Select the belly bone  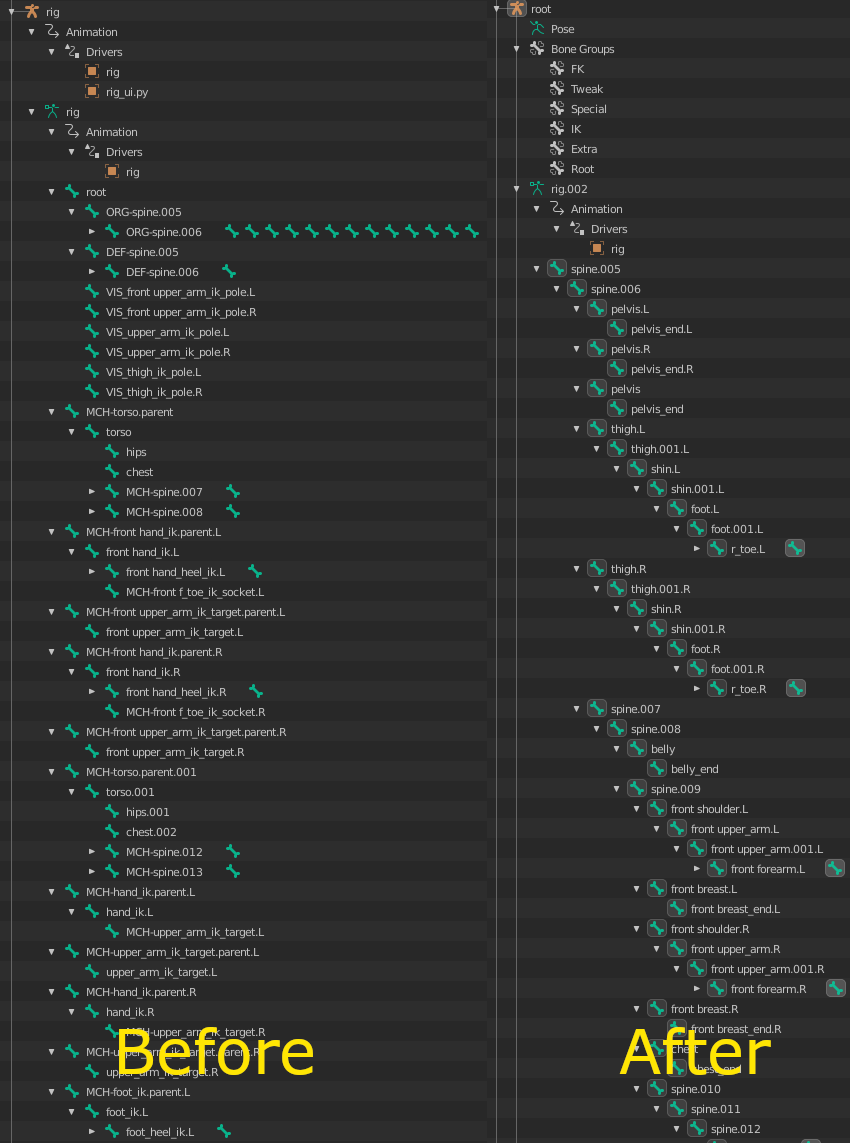663,749
